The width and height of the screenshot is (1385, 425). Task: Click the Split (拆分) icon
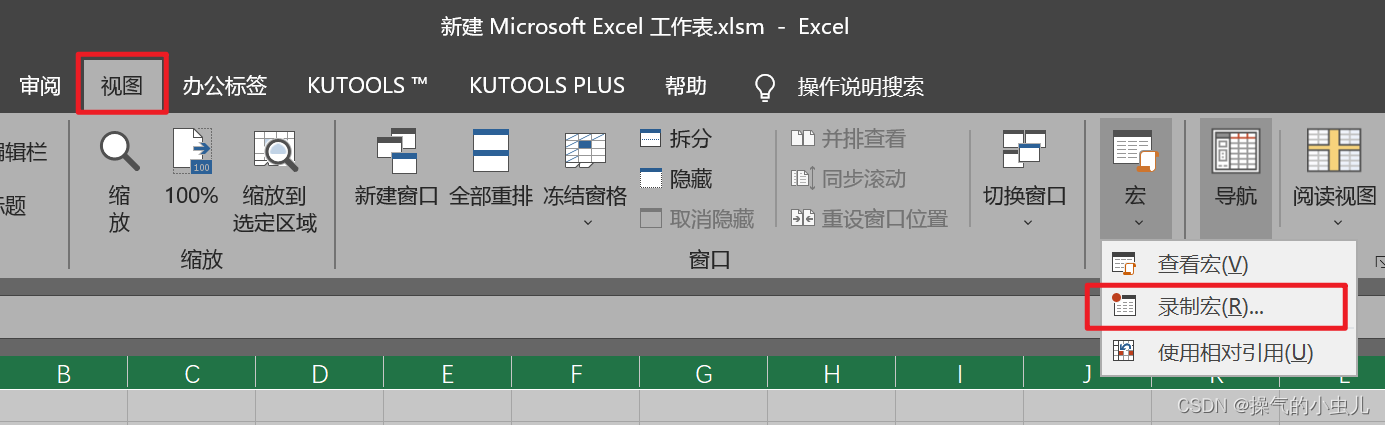(650, 139)
